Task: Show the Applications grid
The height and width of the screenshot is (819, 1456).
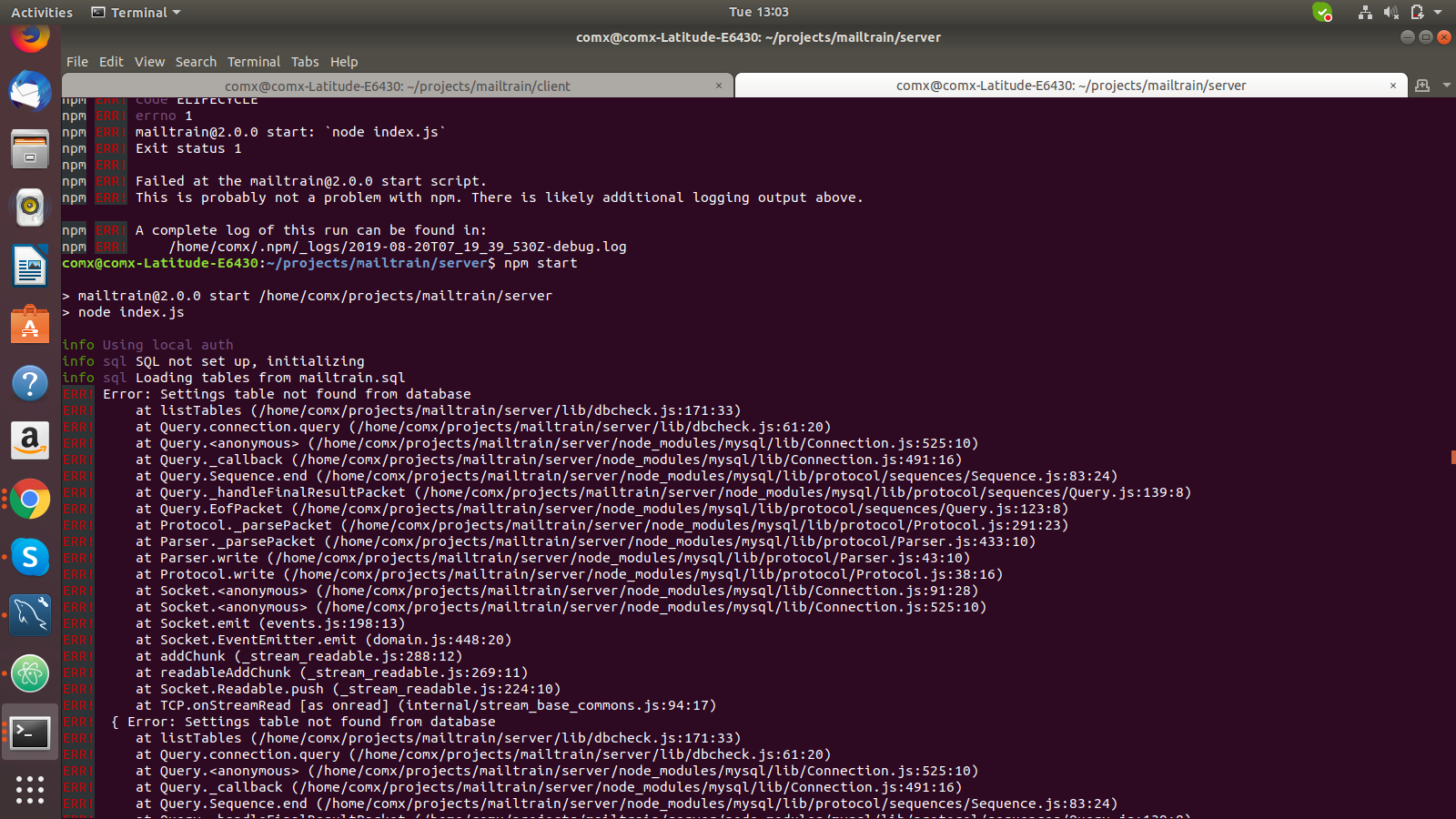Action: (x=30, y=790)
